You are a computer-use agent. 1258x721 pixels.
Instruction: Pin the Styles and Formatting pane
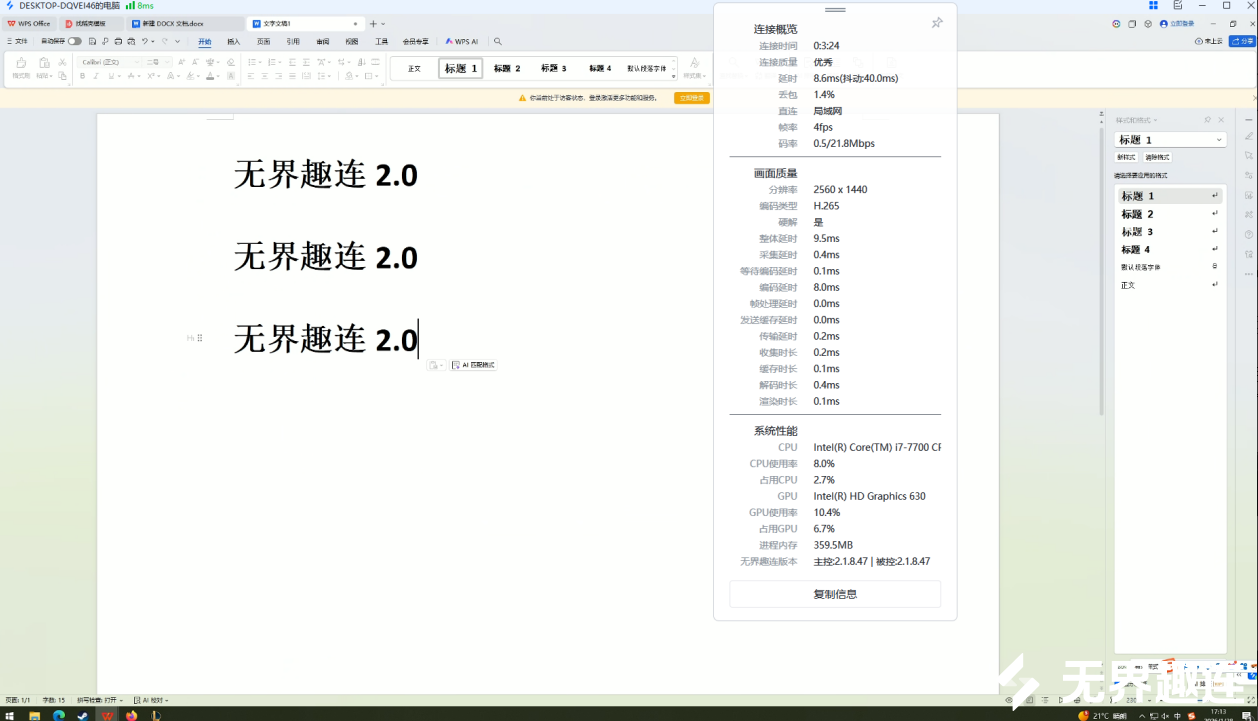pos(1207,120)
